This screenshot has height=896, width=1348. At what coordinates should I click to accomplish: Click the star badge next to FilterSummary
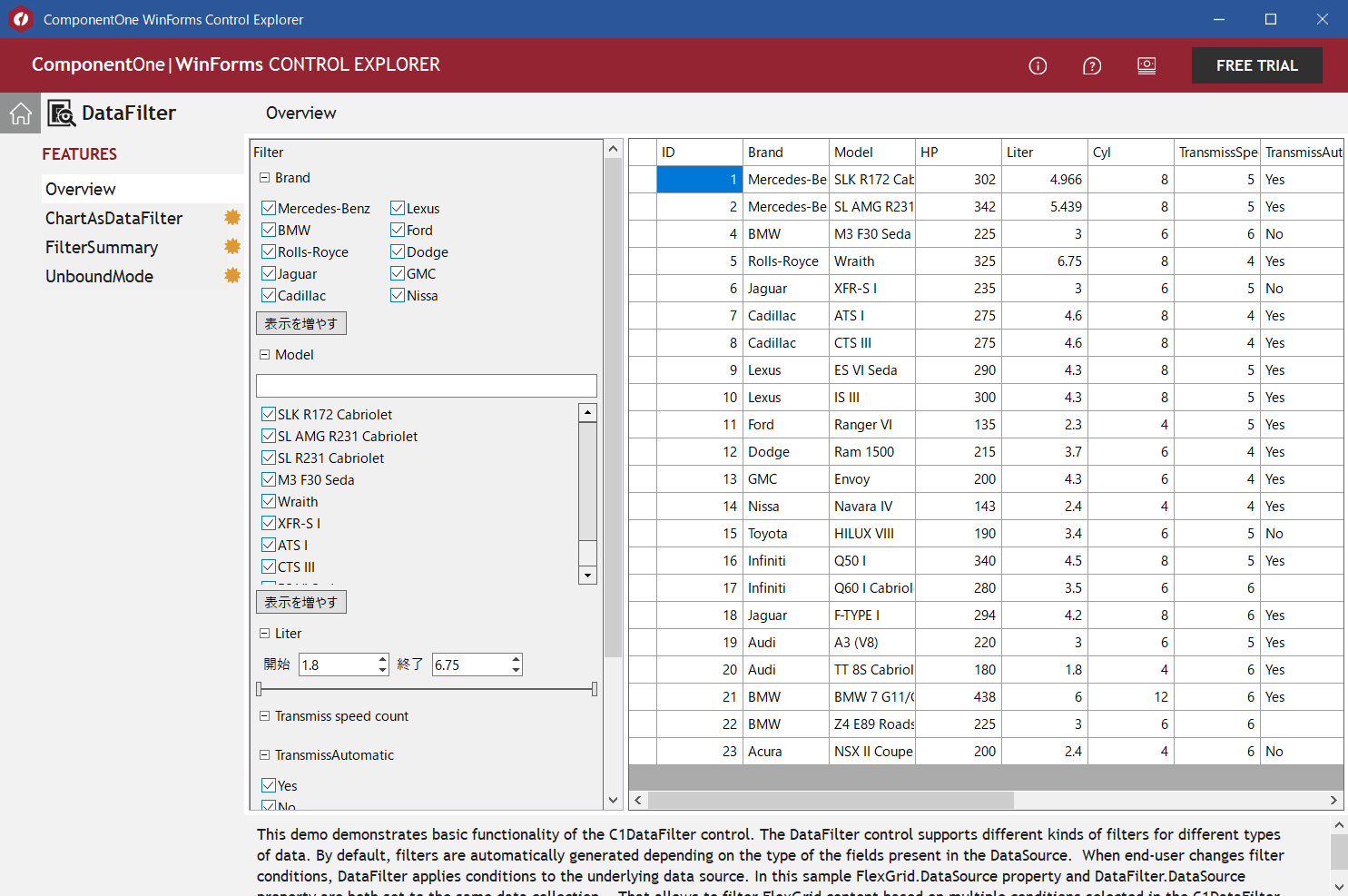(232, 246)
